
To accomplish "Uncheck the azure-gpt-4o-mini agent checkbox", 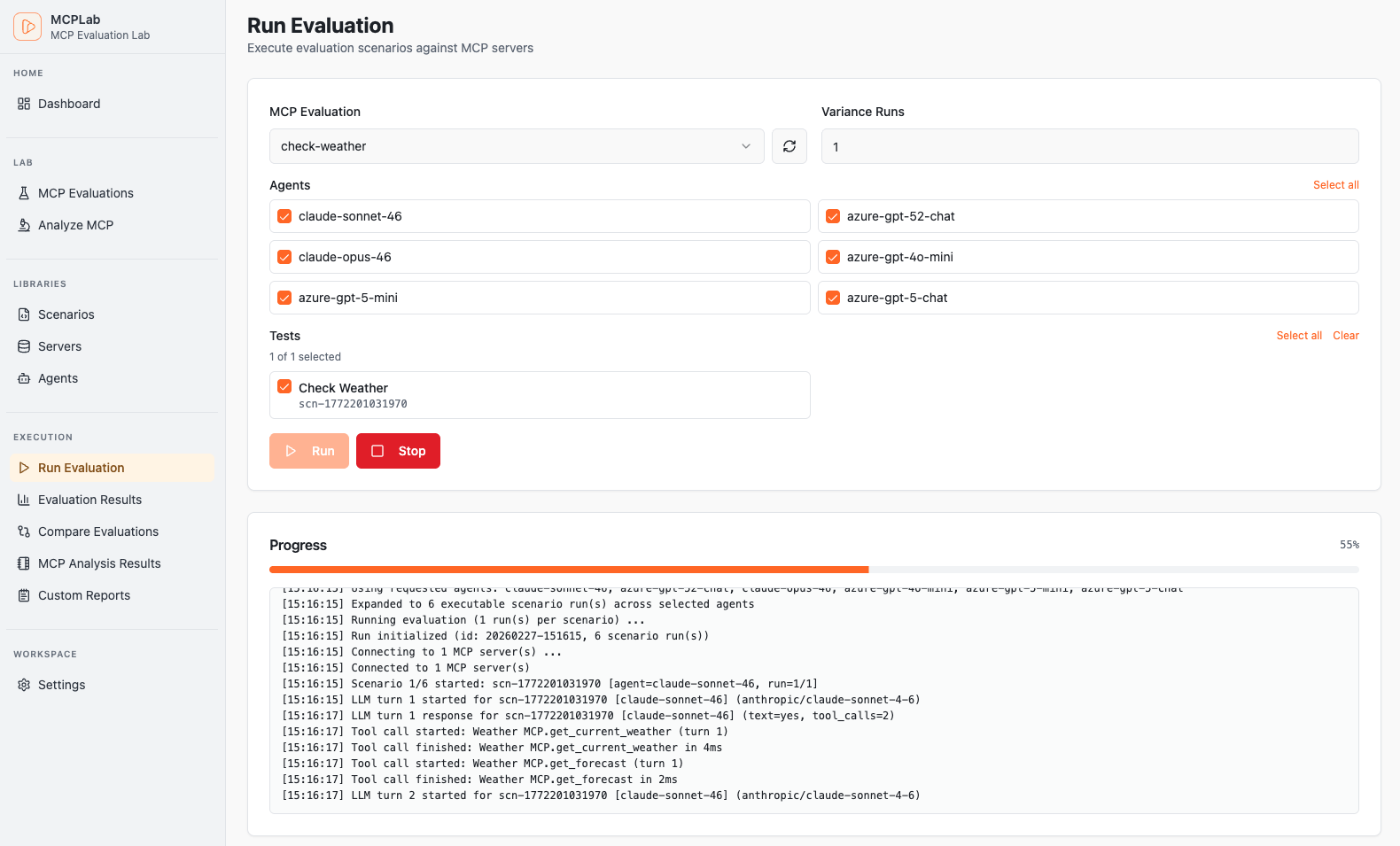I will (x=833, y=257).
